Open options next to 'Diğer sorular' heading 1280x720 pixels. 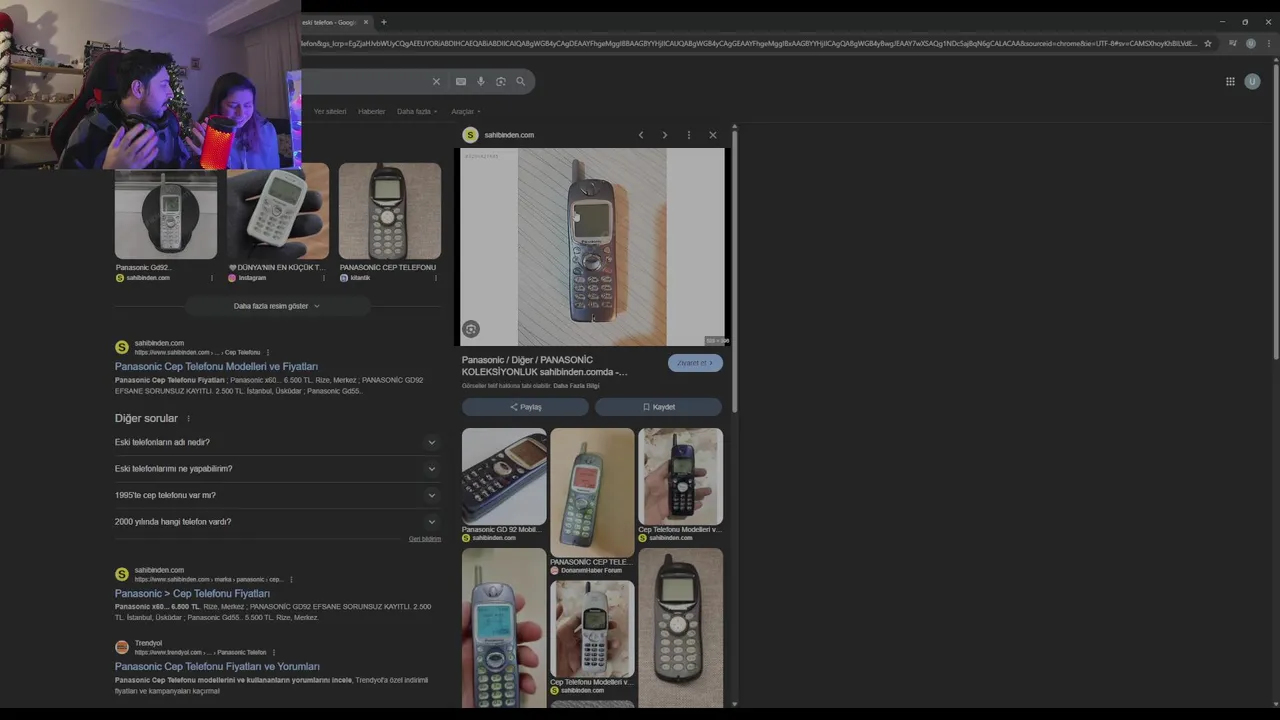tap(188, 419)
